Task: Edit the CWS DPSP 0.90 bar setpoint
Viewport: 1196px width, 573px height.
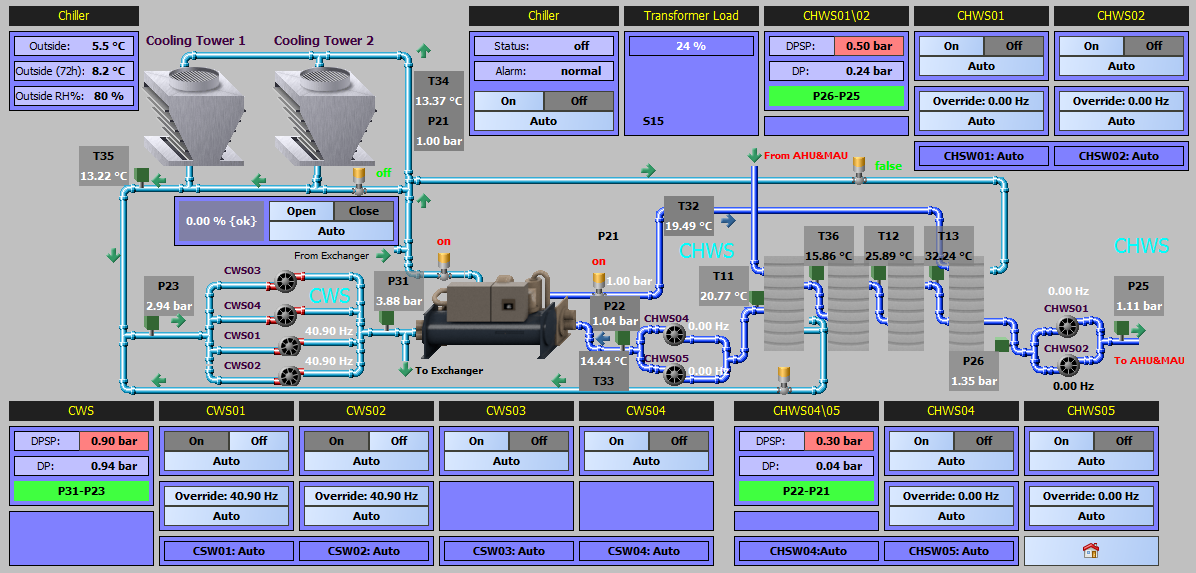Action: pyautogui.click(x=109, y=441)
